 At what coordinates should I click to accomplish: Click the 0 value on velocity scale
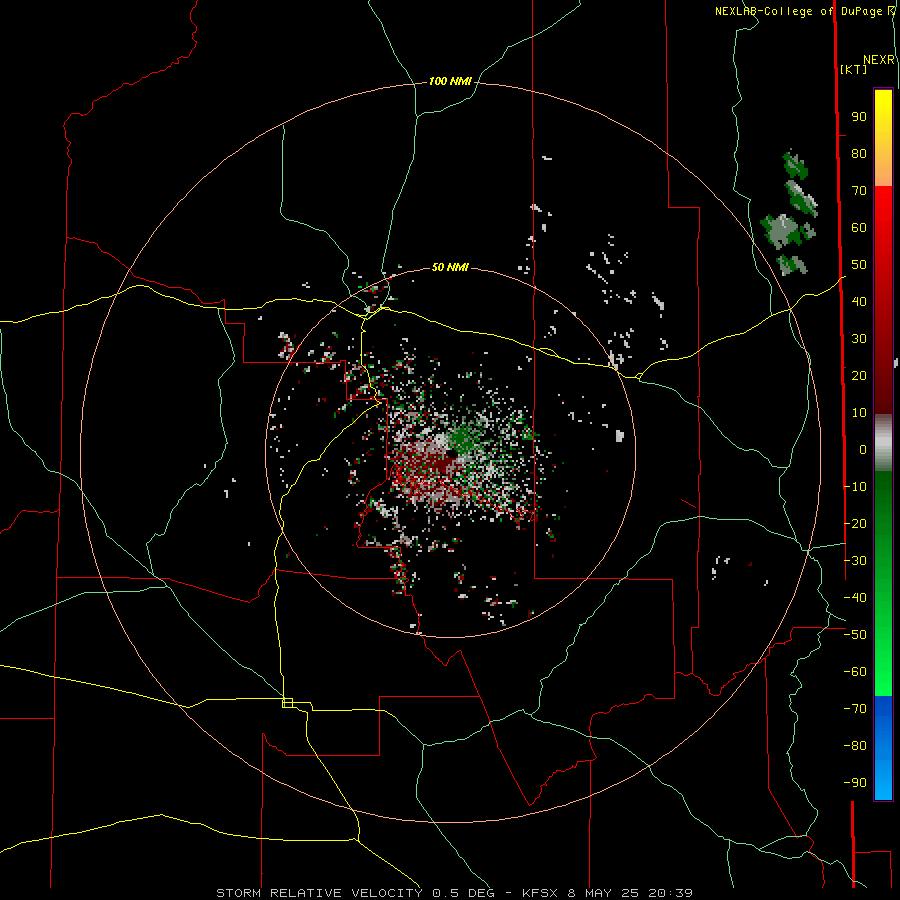tap(863, 450)
